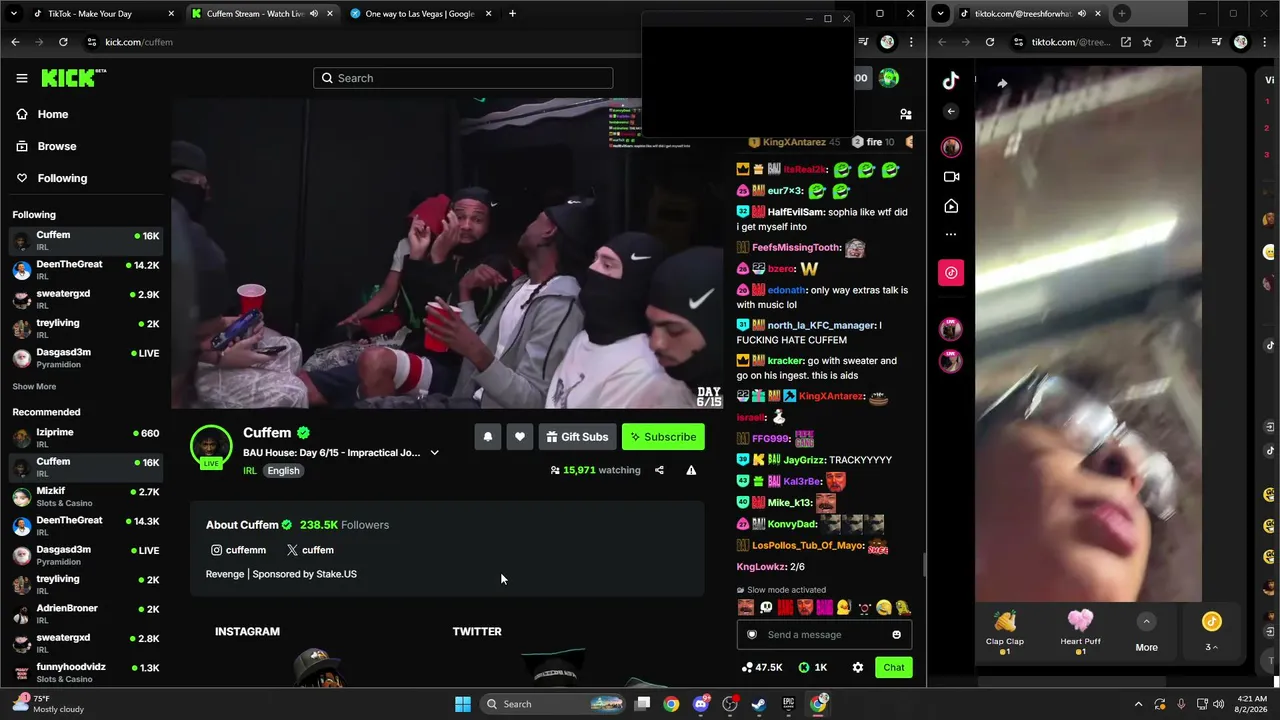The height and width of the screenshot is (720, 1280).
Task: Click the Send a message chat field
Action: click(824, 635)
